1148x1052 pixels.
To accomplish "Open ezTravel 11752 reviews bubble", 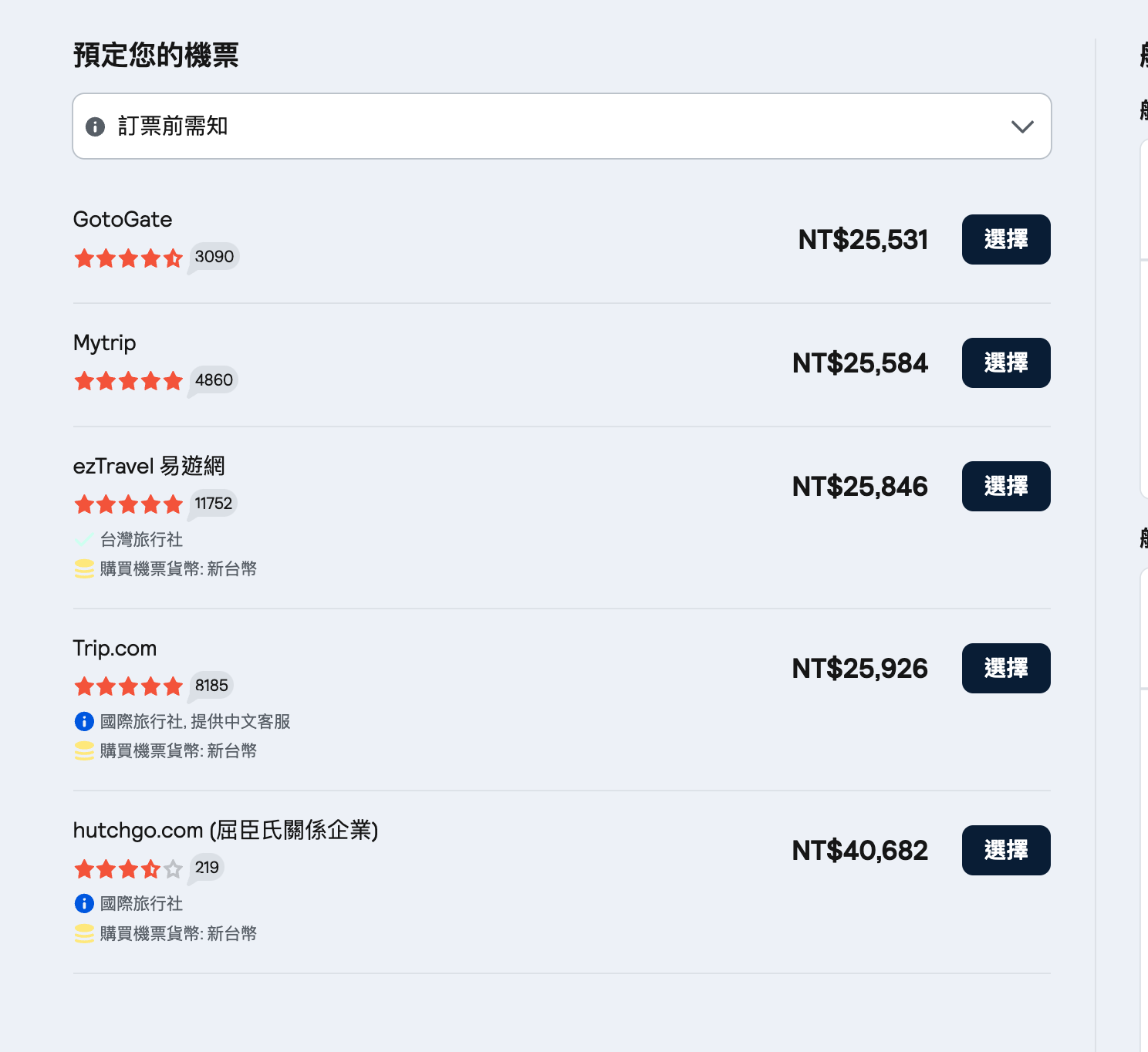I will pos(213,504).
